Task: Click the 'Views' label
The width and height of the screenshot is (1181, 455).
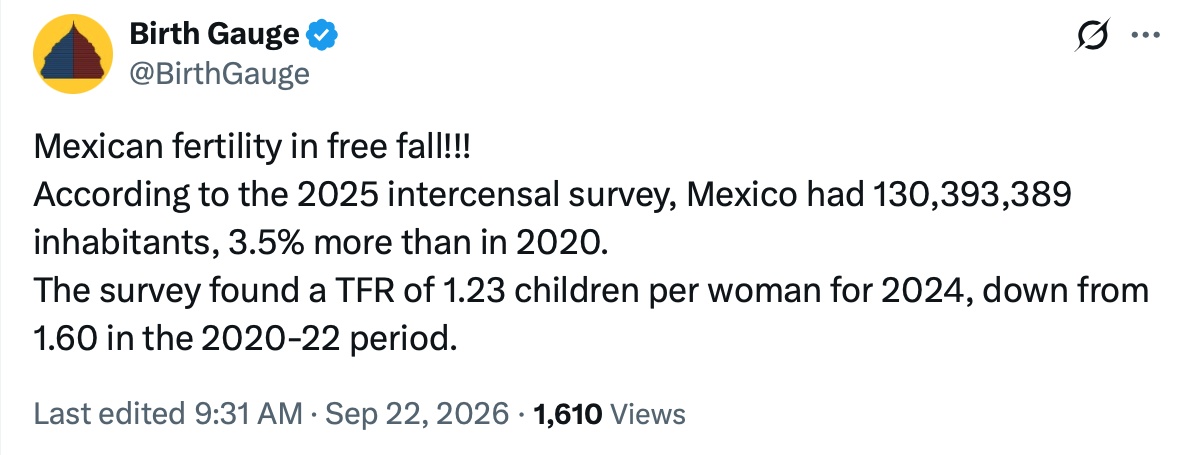Action: [646, 414]
